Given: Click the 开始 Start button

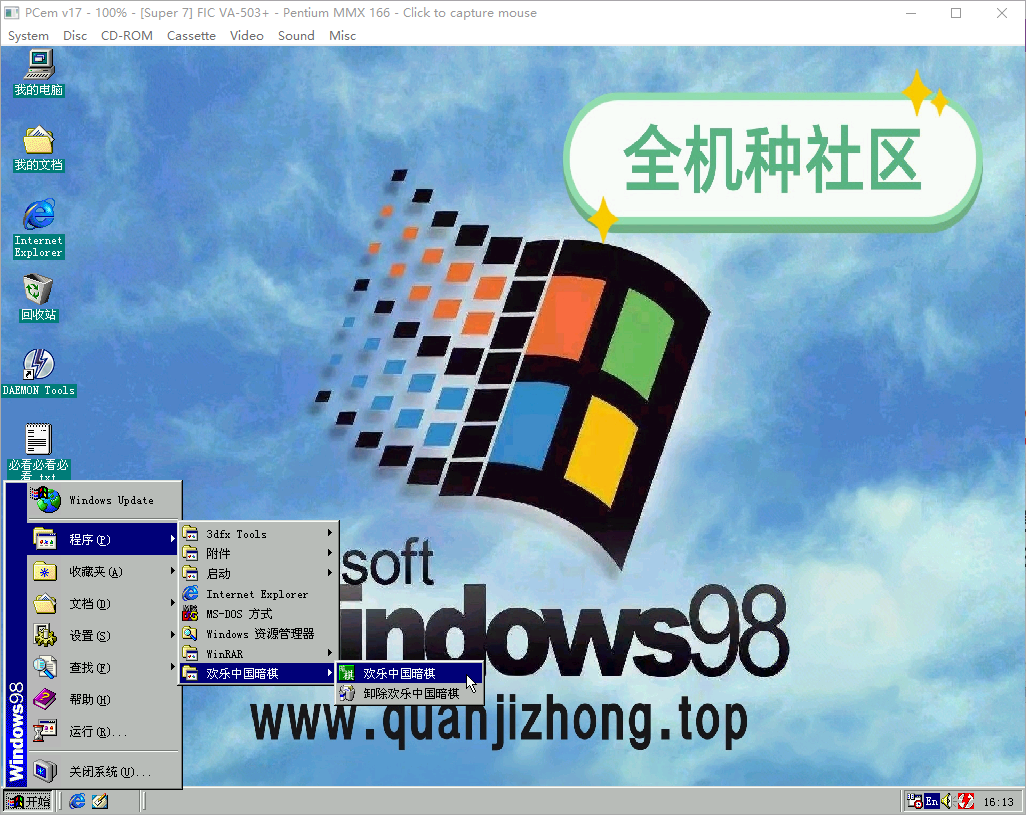Looking at the screenshot, I should (27, 801).
